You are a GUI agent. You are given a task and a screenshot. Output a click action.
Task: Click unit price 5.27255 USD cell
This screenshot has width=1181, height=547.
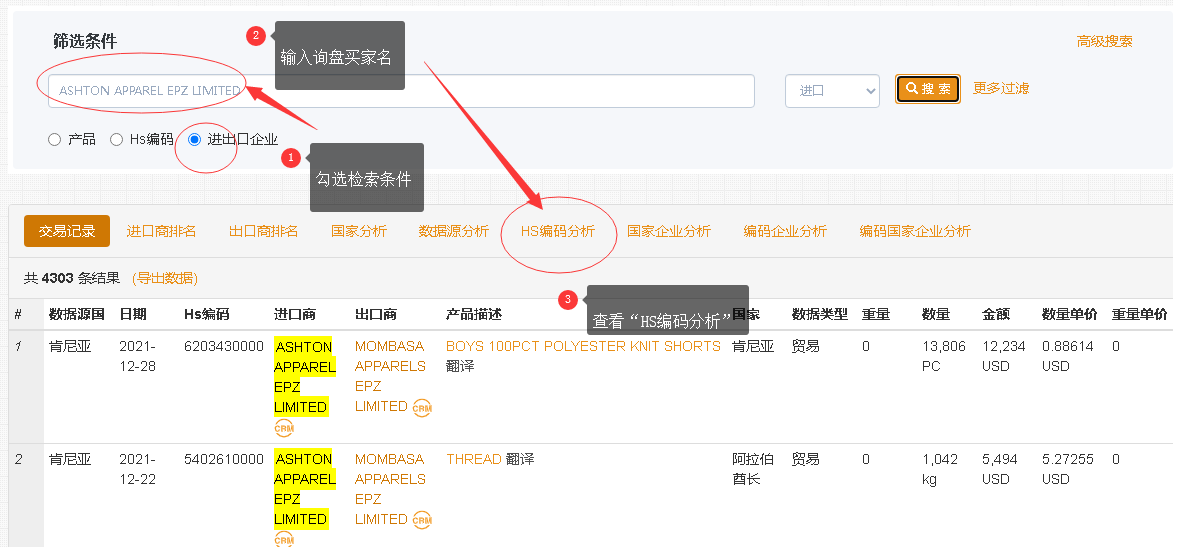click(1067, 469)
